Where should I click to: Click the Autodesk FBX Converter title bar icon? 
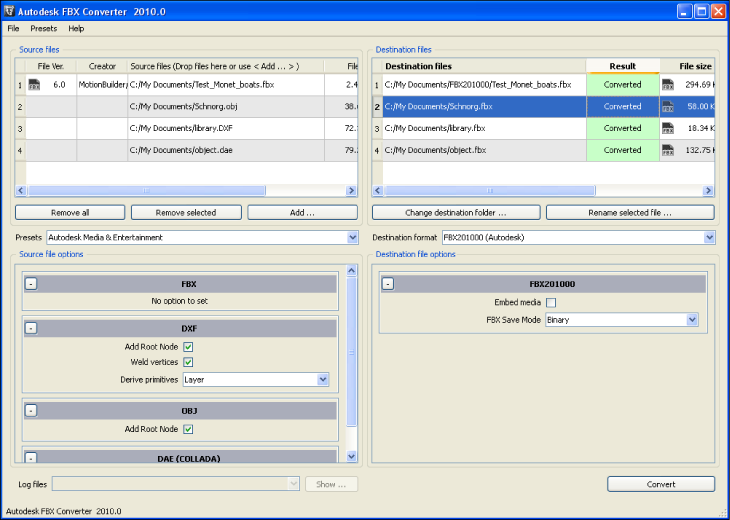coord(9,11)
